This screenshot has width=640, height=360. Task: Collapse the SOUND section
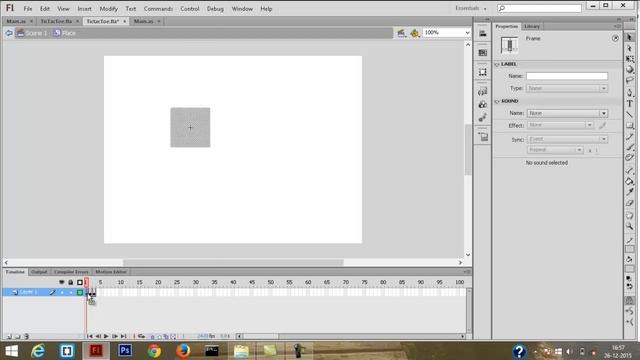(x=497, y=101)
